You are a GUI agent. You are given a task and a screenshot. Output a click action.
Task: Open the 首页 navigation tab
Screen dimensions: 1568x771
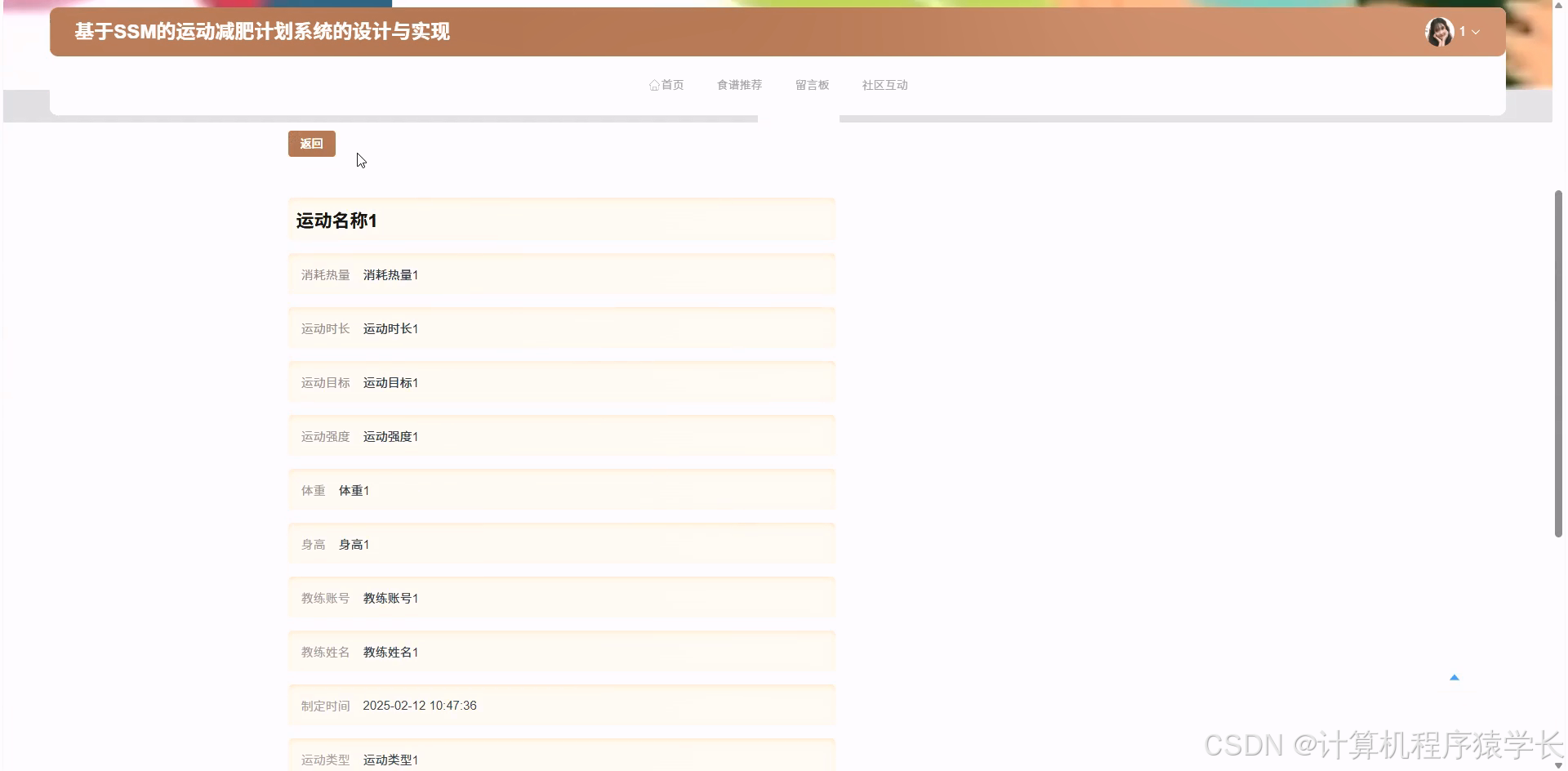tap(671, 85)
